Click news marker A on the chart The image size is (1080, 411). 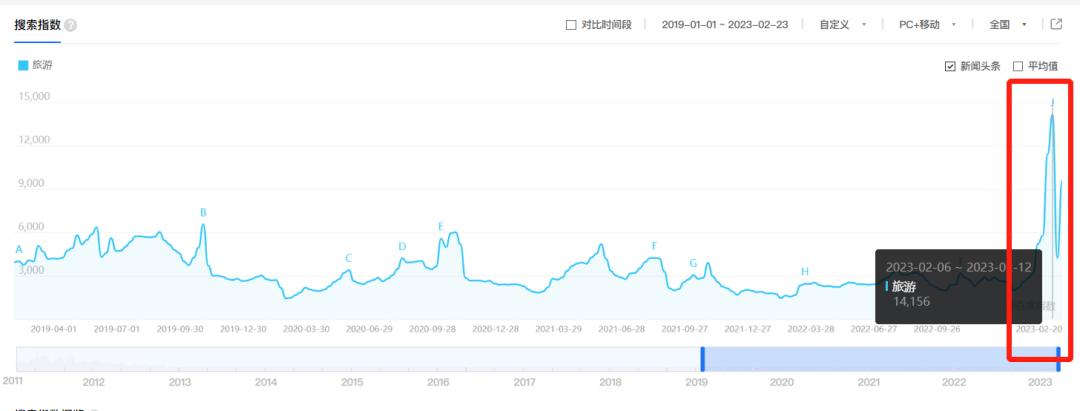pos(19,250)
